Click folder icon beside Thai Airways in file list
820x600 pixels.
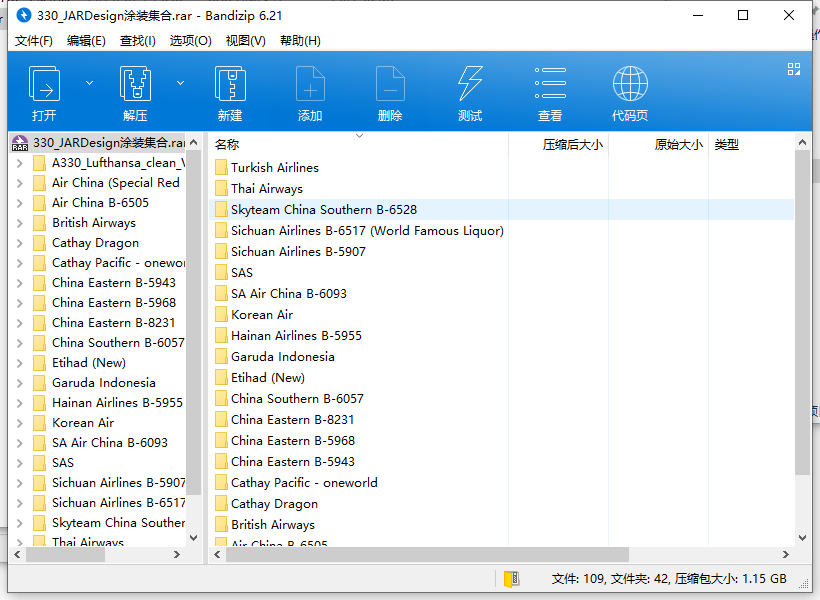click(221, 188)
